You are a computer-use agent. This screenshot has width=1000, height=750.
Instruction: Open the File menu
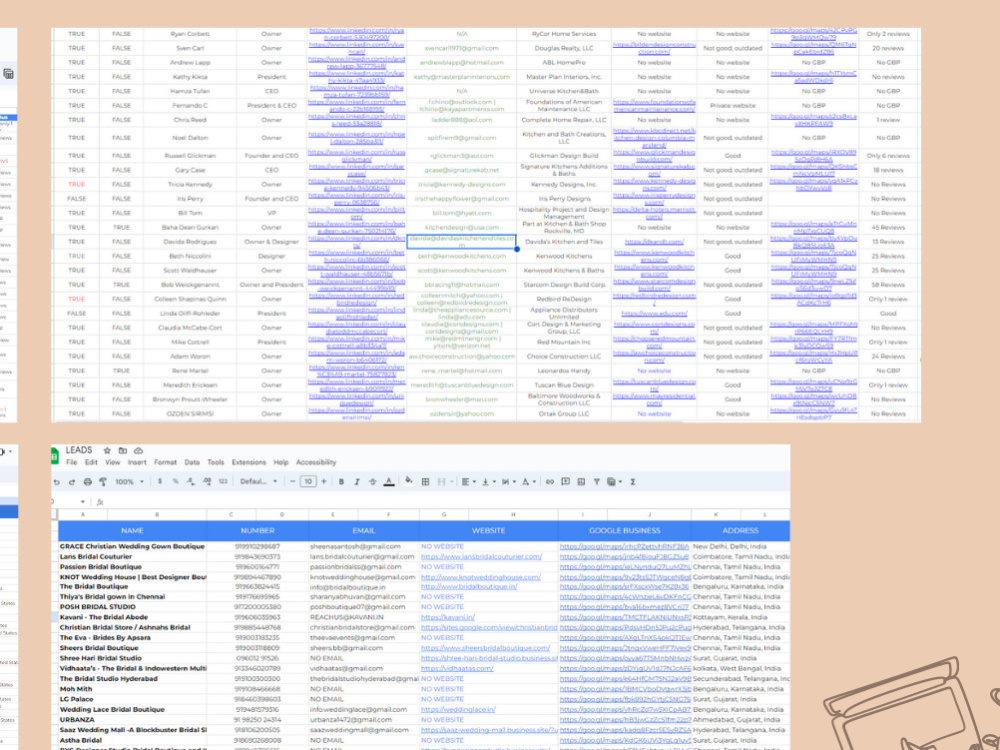[x=71, y=462]
